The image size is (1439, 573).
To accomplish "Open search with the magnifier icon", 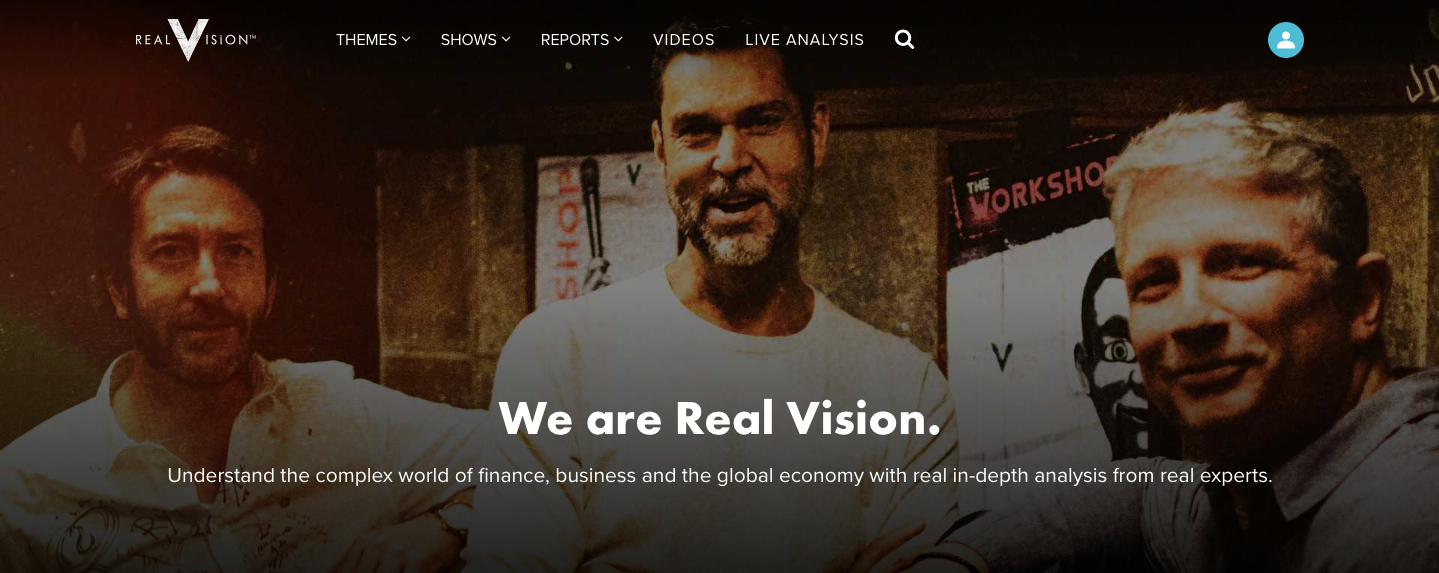I will coord(904,39).
